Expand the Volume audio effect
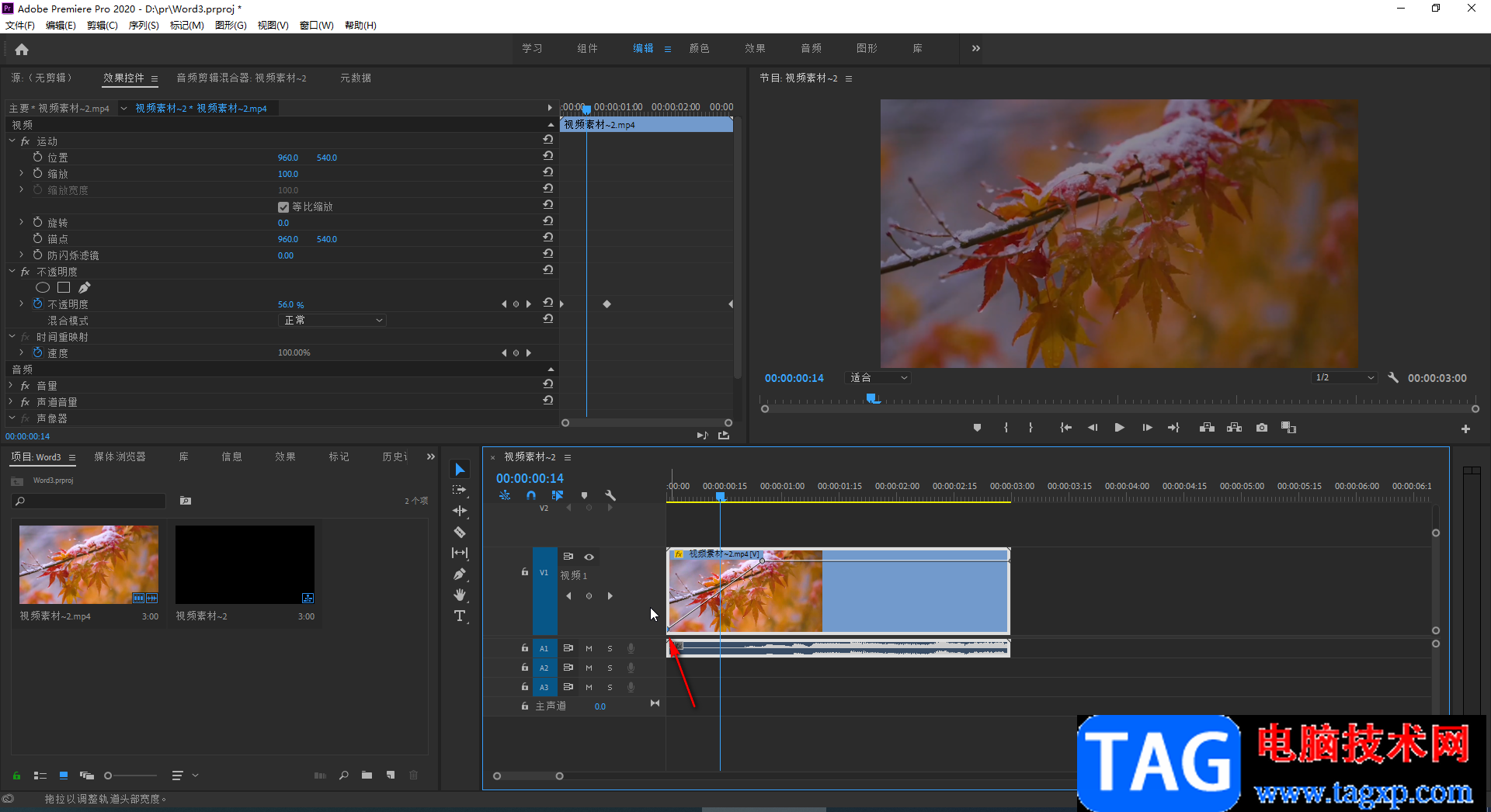The width and height of the screenshot is (1491, 812). pyautogui.click(x=12, y=386)
